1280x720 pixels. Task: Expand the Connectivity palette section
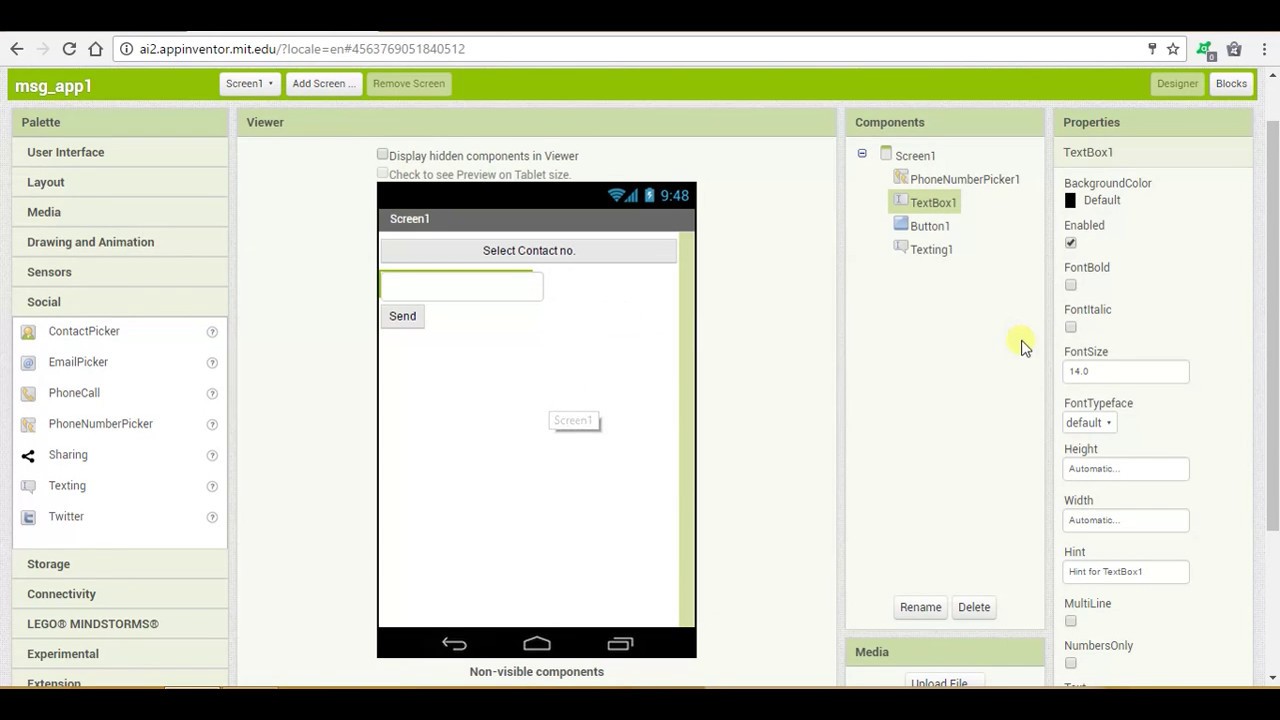click(120, 594)
